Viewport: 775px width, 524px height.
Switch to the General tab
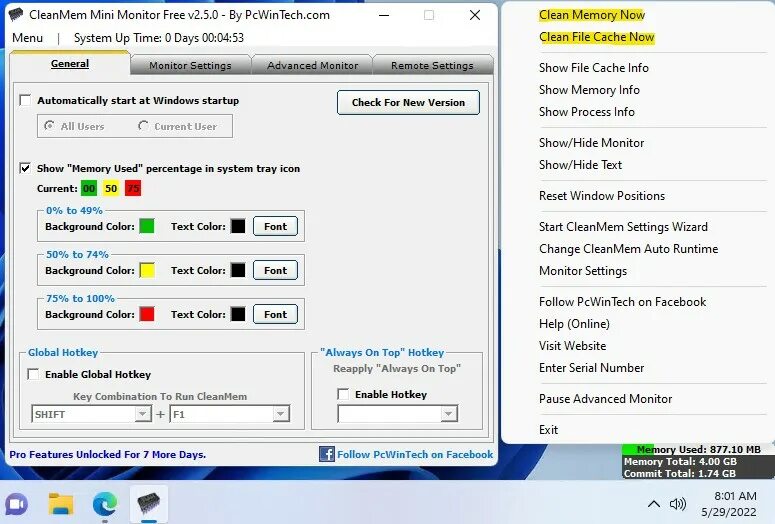[x=70, y=63]
